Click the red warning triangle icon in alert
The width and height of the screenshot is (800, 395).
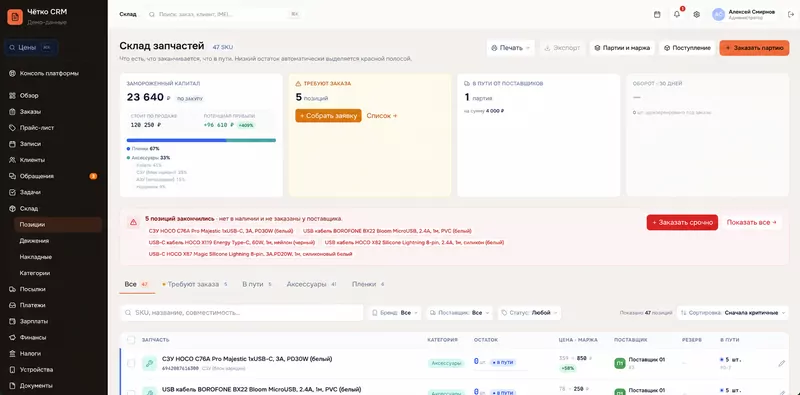[133, 222]
